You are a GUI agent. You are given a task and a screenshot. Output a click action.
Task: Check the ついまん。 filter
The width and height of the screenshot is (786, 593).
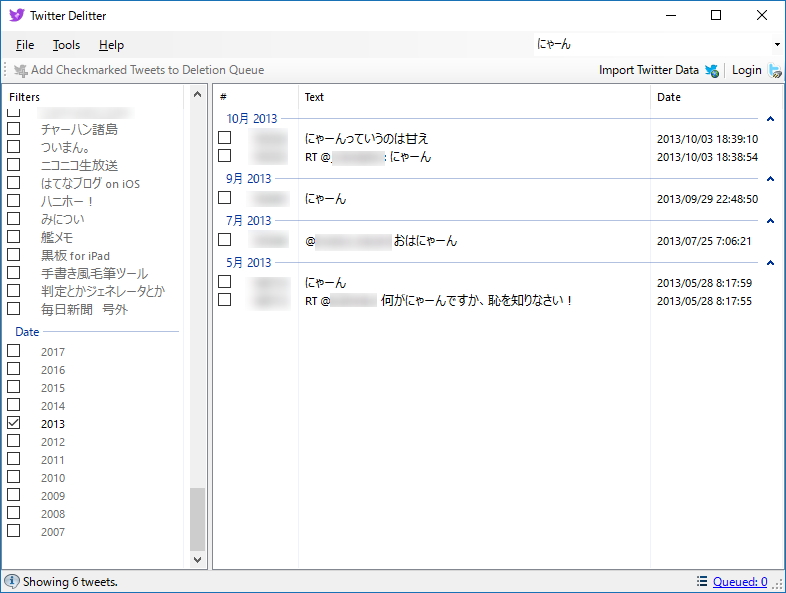[x=14, y=147]
